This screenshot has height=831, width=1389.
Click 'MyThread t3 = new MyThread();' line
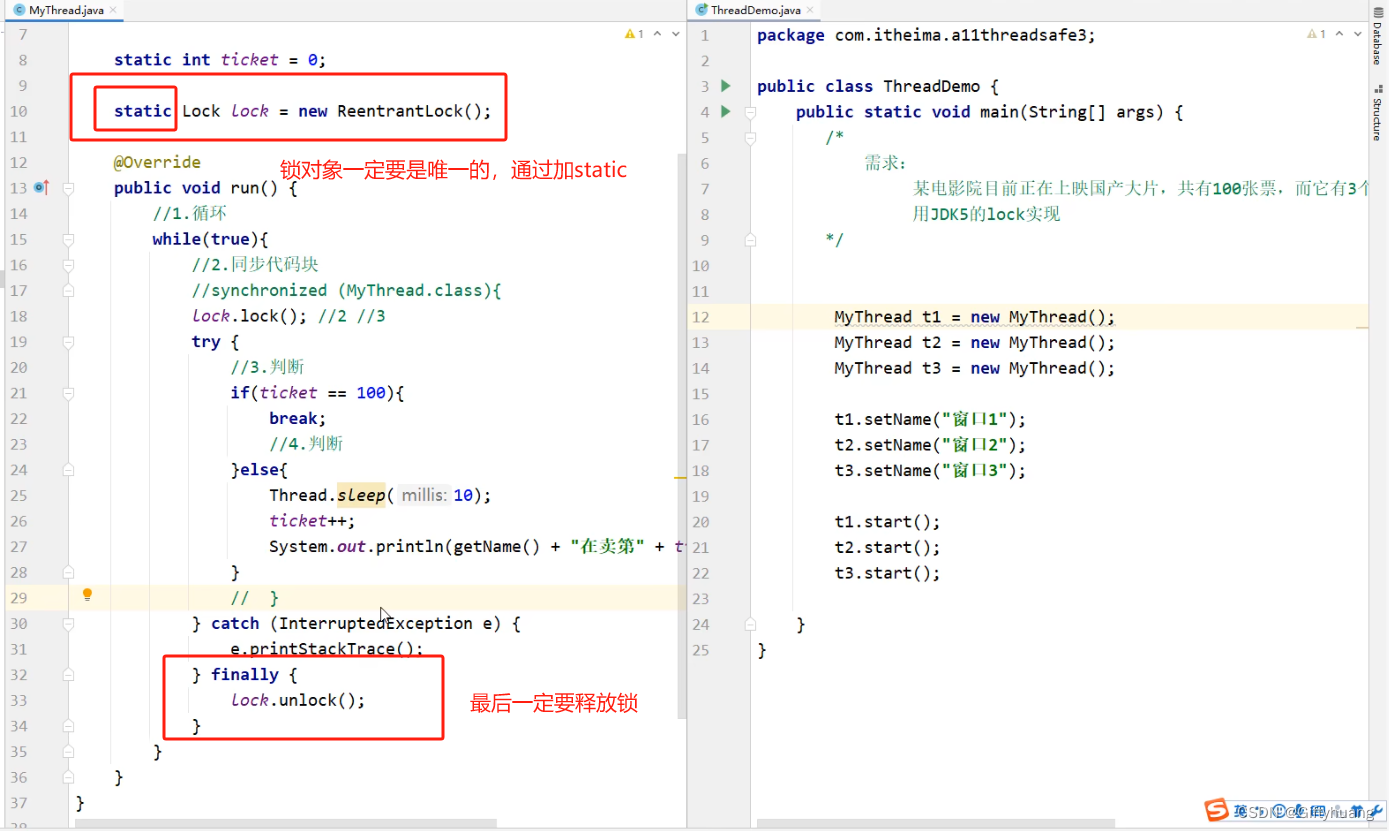[x=974, y=368]
